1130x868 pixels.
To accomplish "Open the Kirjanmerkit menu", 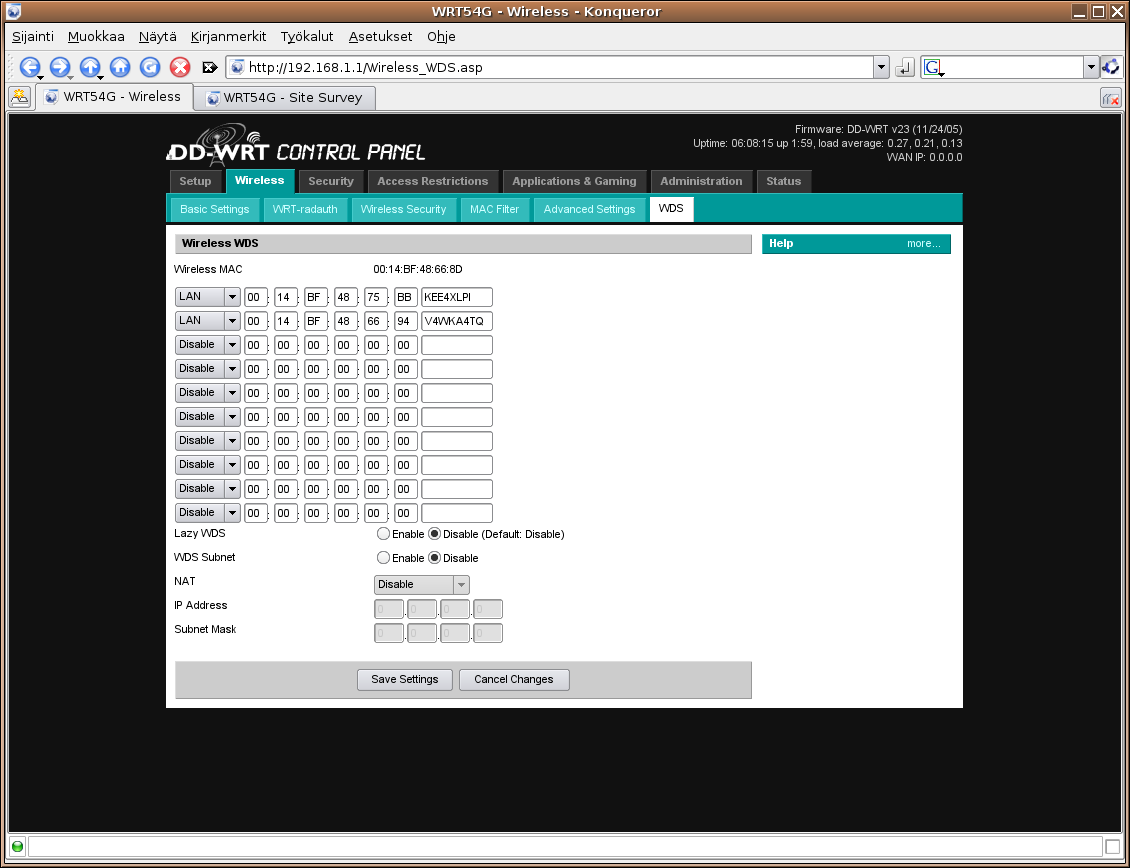I will (x=228, y=37).
